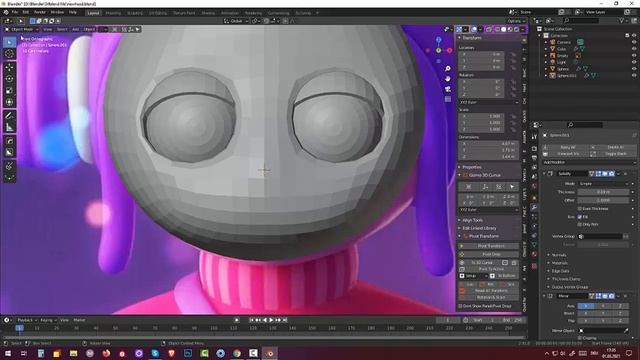Viewport: 640px width, 360px height.
Task: Click the timeline play button
Action: tap(271, 320)
